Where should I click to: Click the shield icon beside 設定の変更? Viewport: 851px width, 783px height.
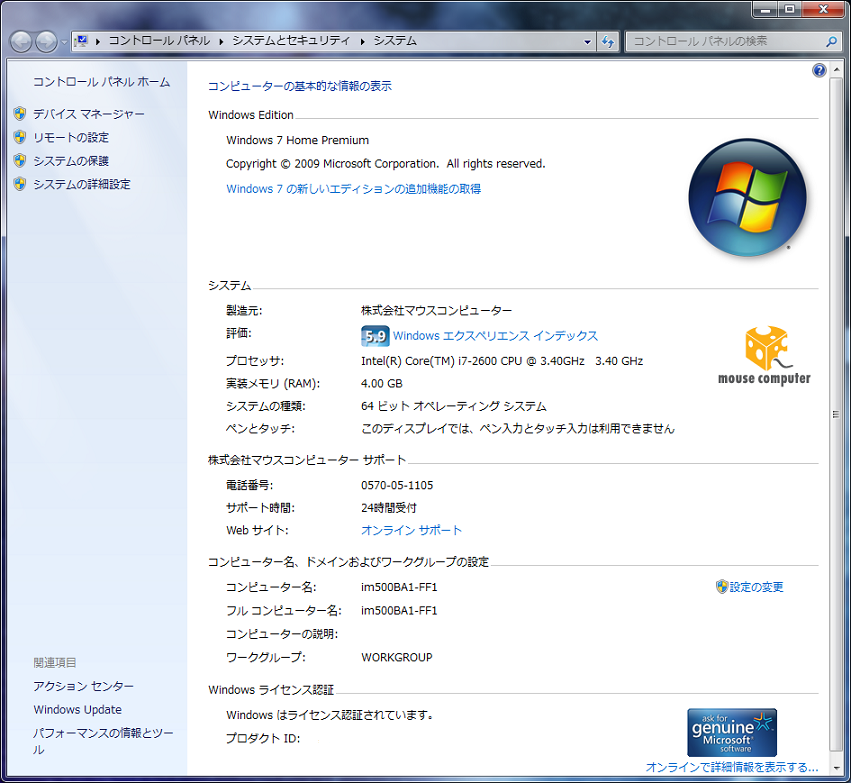[x=721, y=587]
